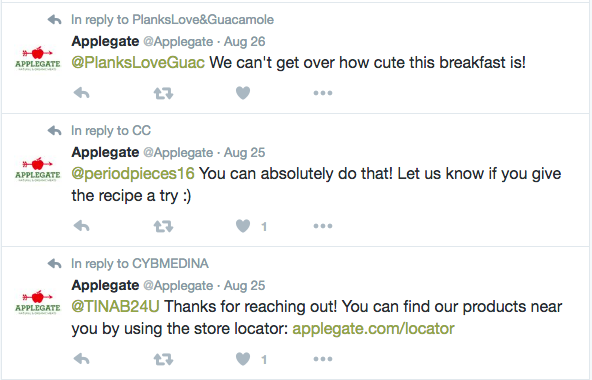Open the 'In reply to PlanksLove&Guacamole' link
Image resolution: width=592 pixels, height=380 pixels.
point(172,19)
